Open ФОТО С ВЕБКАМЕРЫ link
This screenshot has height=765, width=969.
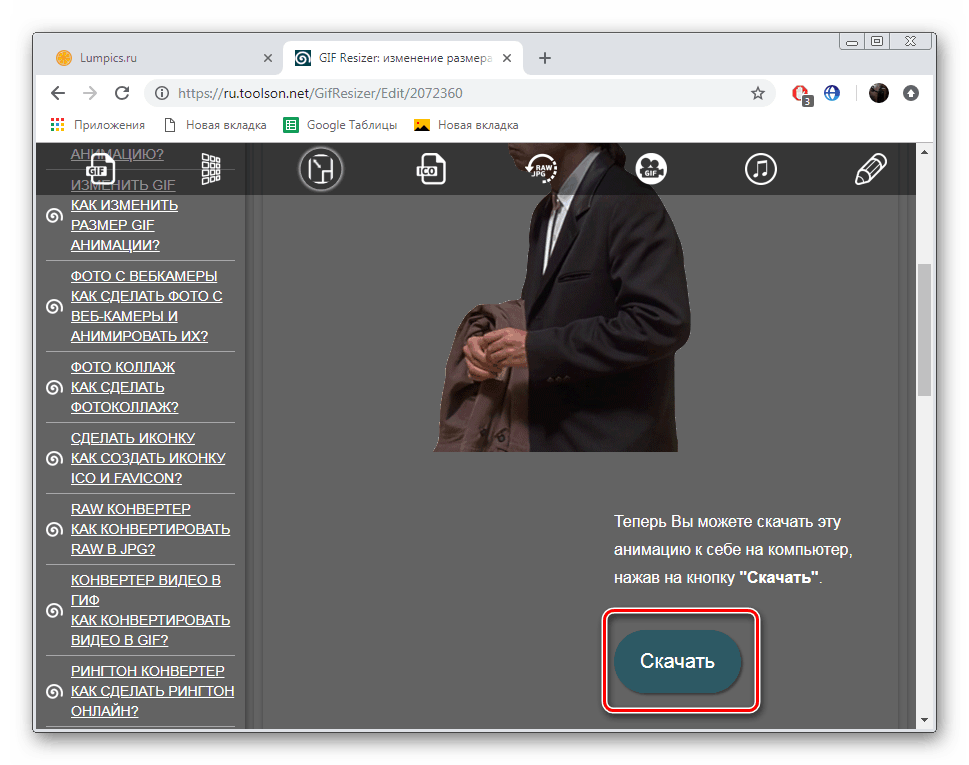pyautogui.click(x=144, y=276)
